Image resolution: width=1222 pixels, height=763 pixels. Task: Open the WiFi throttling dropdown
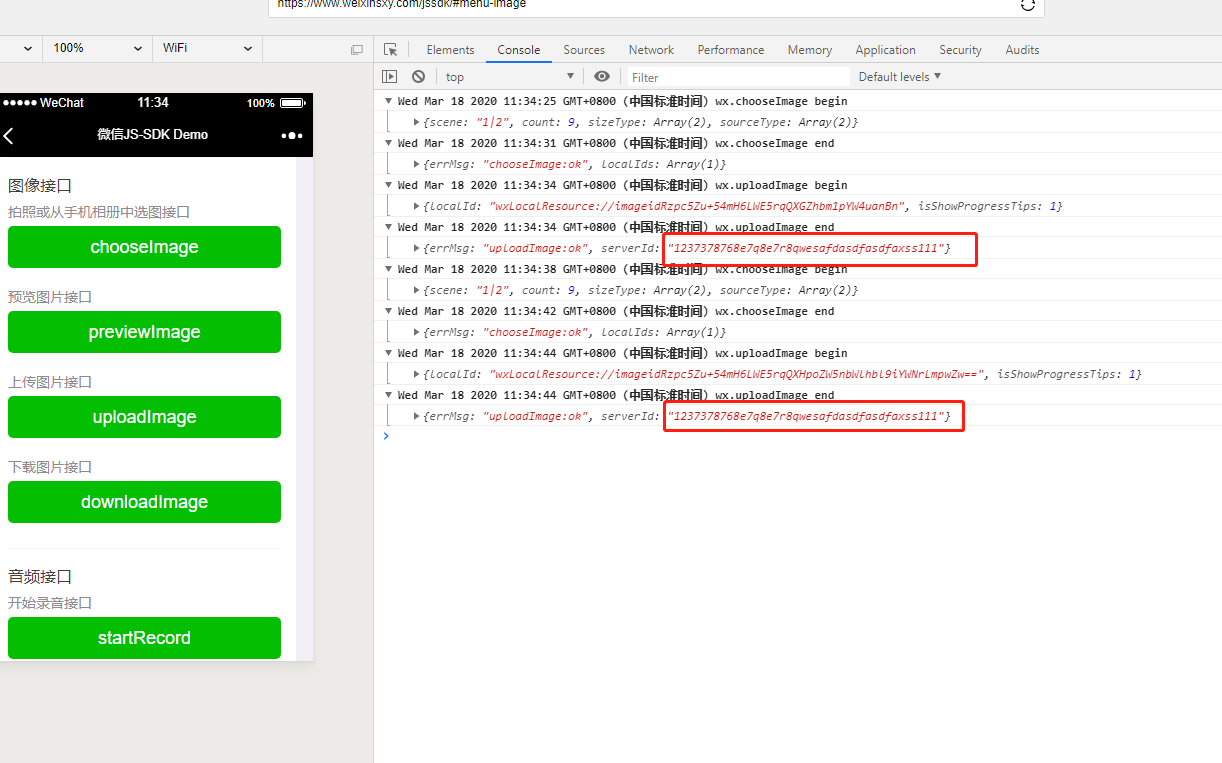pyautogui.click(x=207, y=48)
